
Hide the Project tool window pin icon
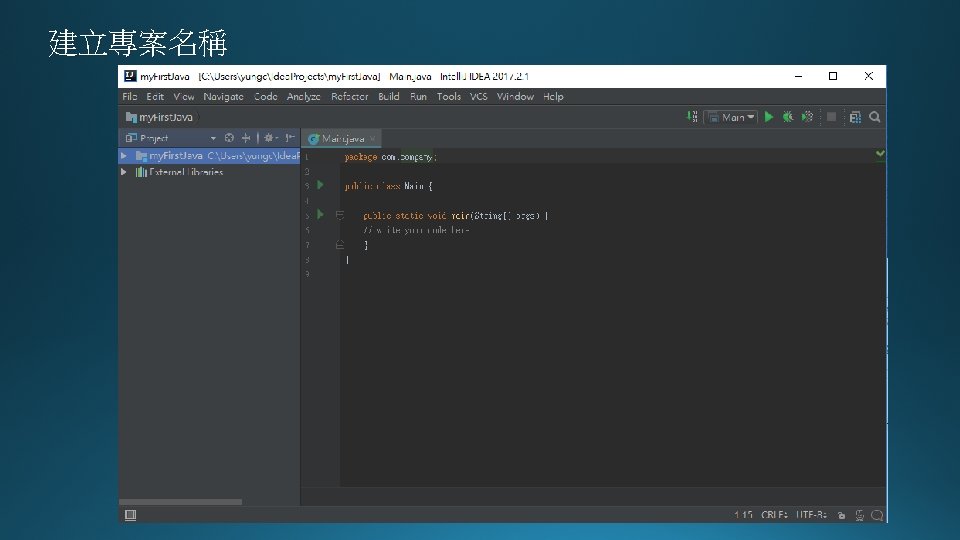pyautogui.click(x=290, y=138)
